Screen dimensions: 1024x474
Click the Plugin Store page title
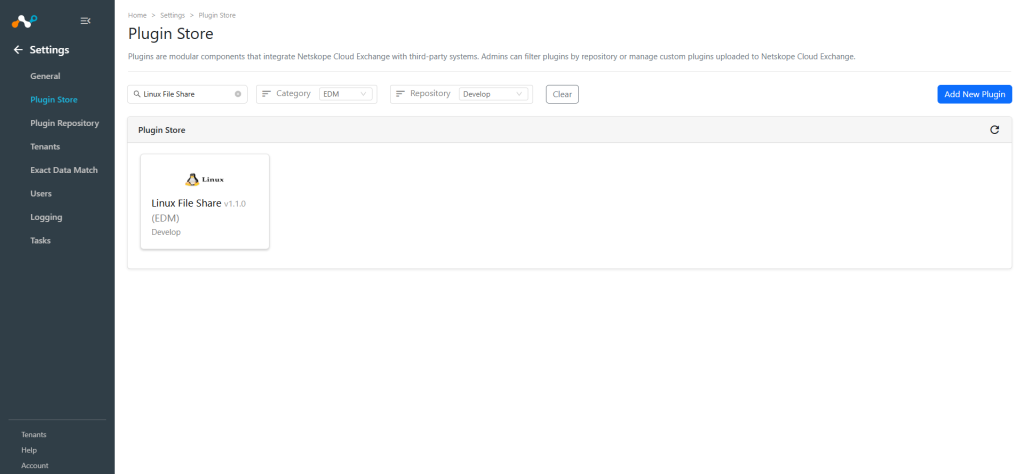(x=170, y=33)
